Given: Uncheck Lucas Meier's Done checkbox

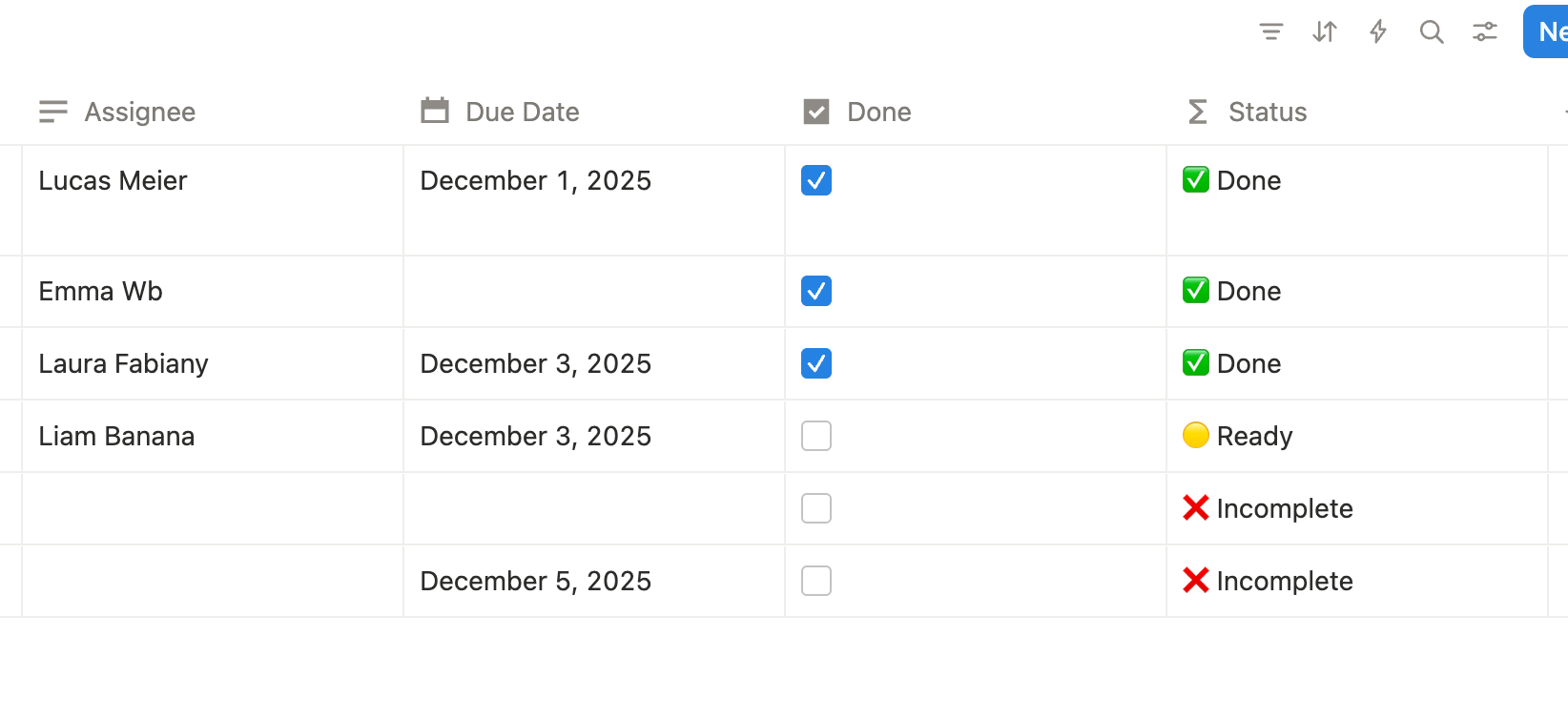Looking at the screenshot, I should 815,181.
